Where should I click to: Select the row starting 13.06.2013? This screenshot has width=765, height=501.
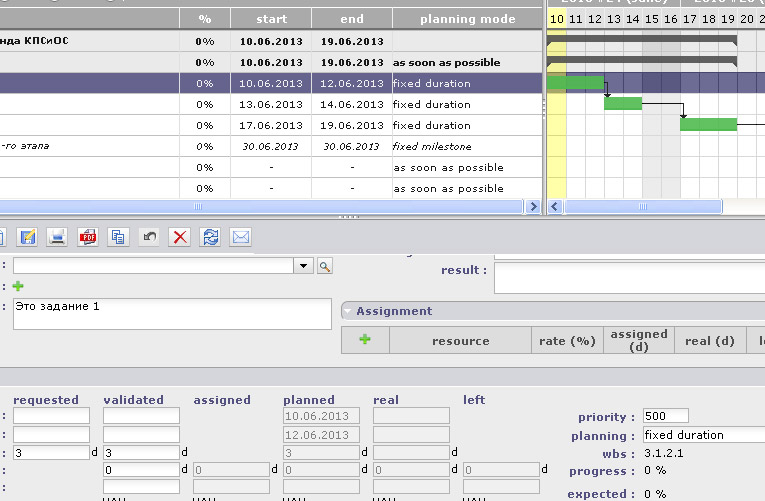pyautogui.click(x=271, y=104)
